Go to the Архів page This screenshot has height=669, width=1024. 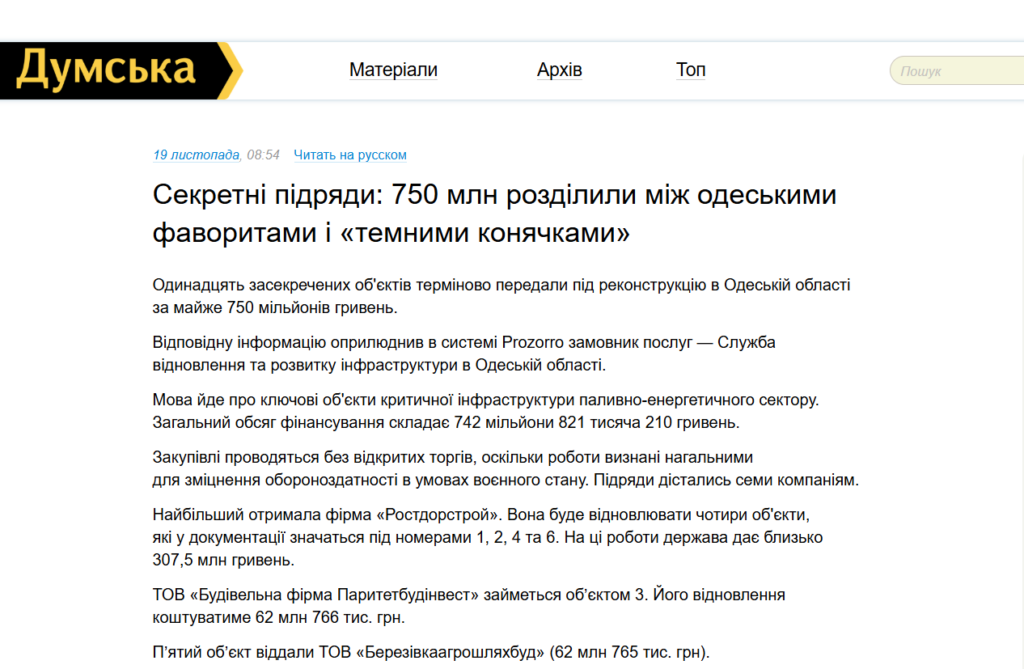[559, 70]
